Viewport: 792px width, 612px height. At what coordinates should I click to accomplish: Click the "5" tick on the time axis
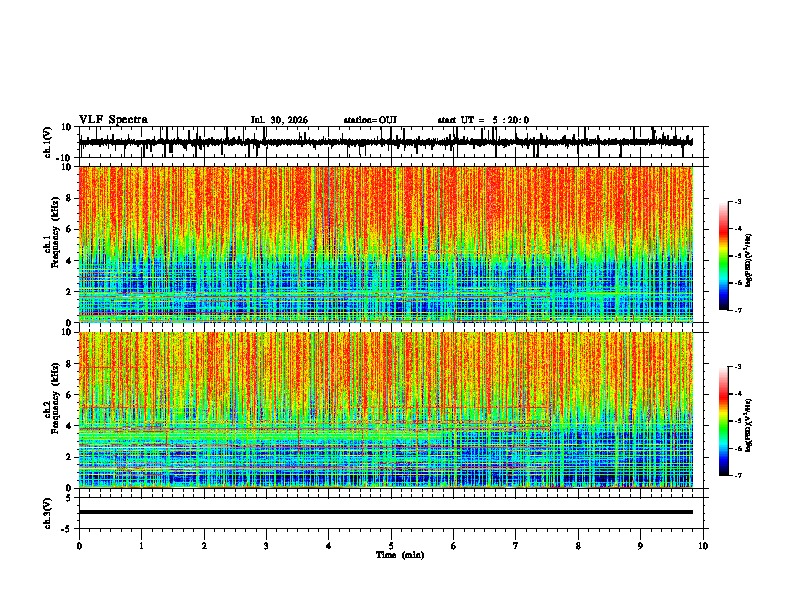tap(391, 546)
